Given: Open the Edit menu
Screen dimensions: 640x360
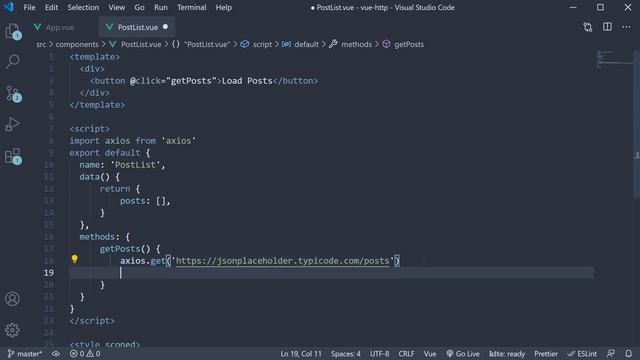Looking at the screenshot, I should tap(51, 7).
